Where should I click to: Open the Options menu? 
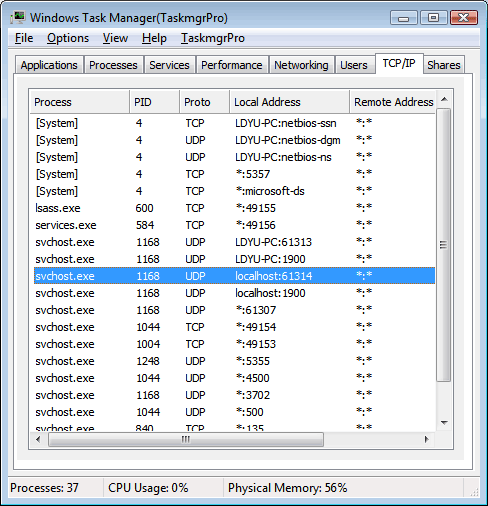pyautogui.click(x=68, y=38)
